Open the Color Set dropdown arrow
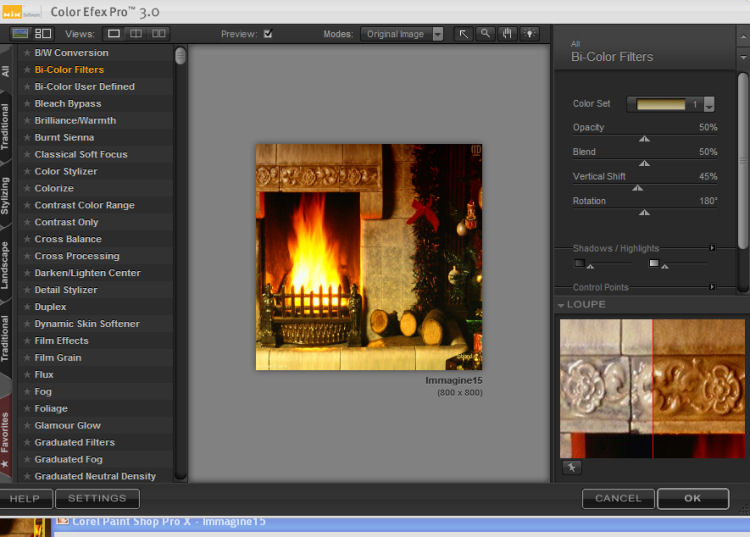The image size is (750, 537). click(709, 104)
